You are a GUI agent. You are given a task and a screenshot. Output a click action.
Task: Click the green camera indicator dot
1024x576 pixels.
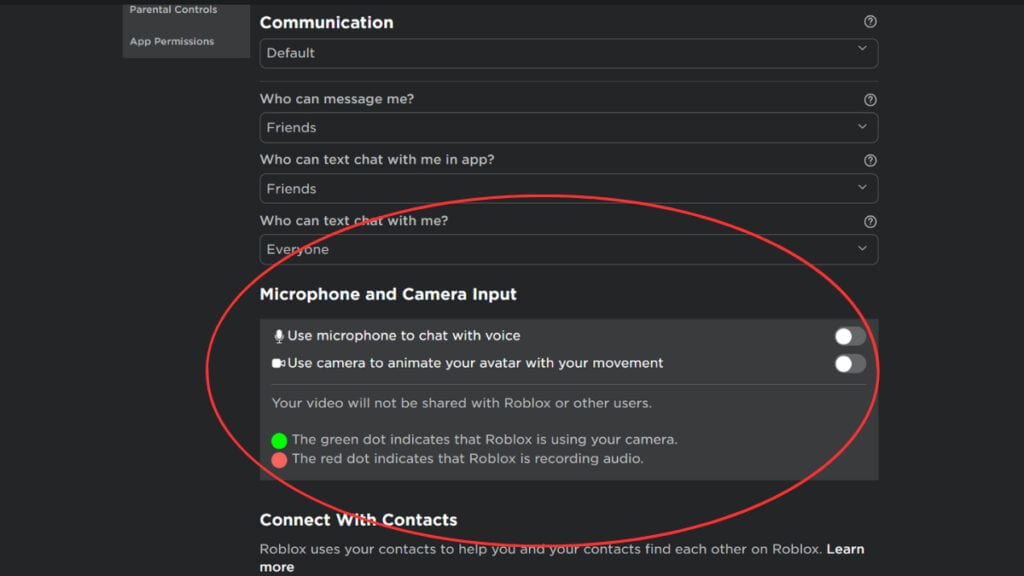coord(280,439)
